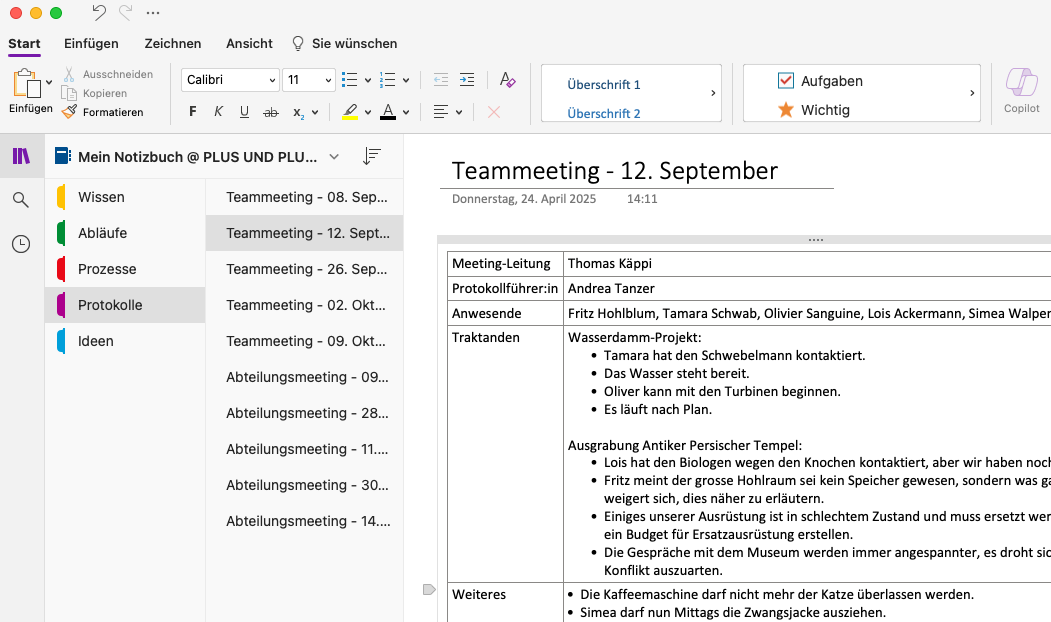The height and width of the screenshot is (622, 1051).
Task: Open recent notes via the clock icon
Action: (x=20, y=243)
